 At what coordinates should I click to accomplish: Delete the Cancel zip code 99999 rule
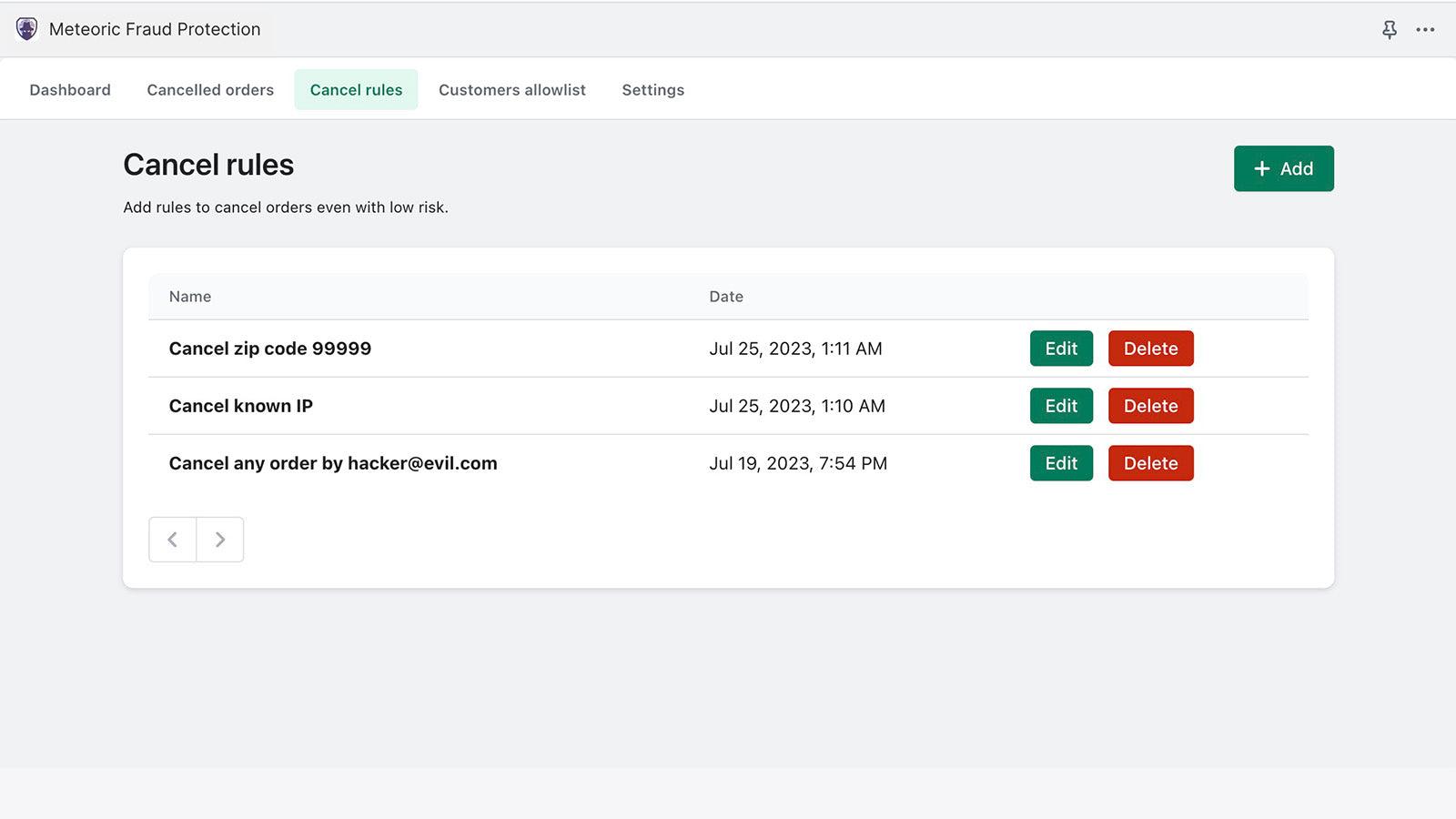pyautogui.click(x=1150, y=349)
